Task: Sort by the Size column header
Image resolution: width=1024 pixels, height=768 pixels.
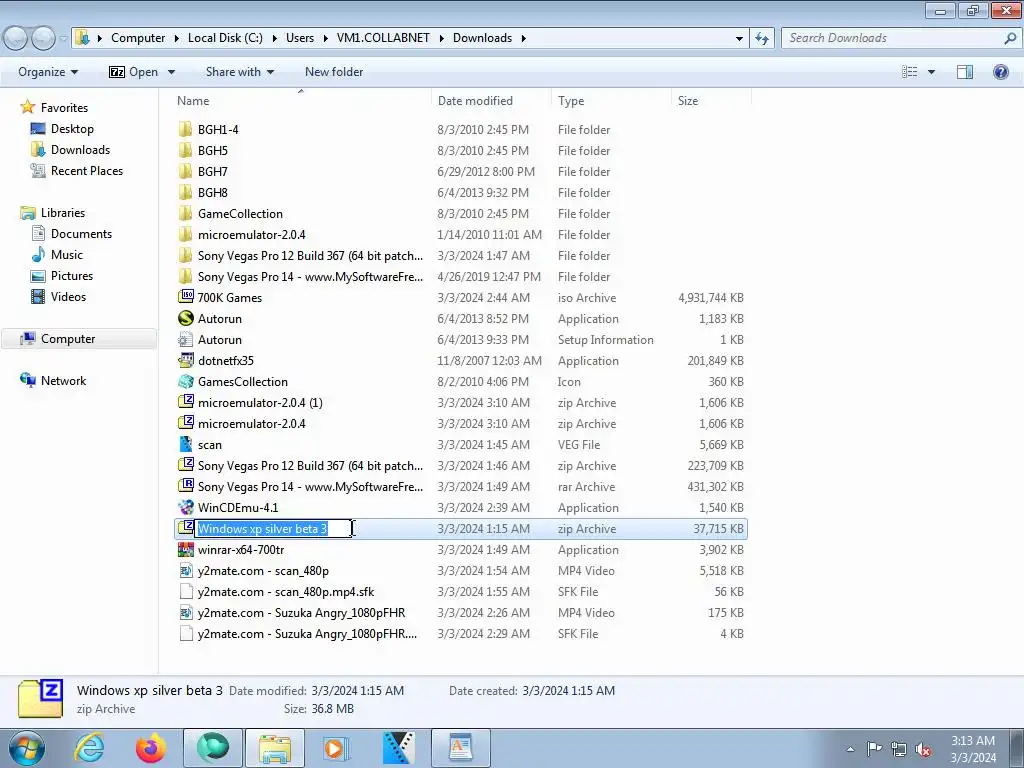Action: 711,101
